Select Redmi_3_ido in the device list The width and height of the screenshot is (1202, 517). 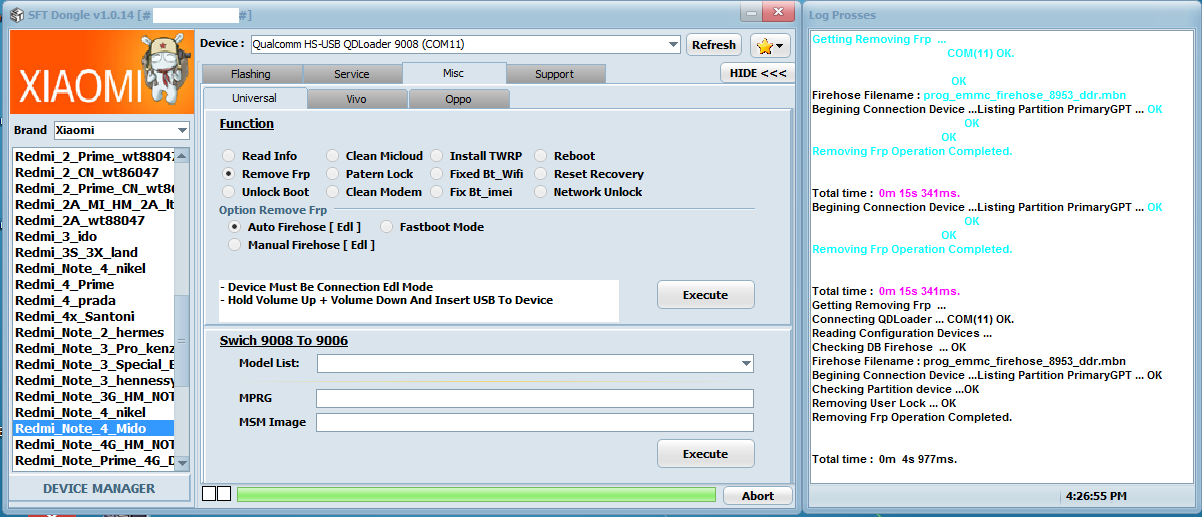[x=93, y=236]
